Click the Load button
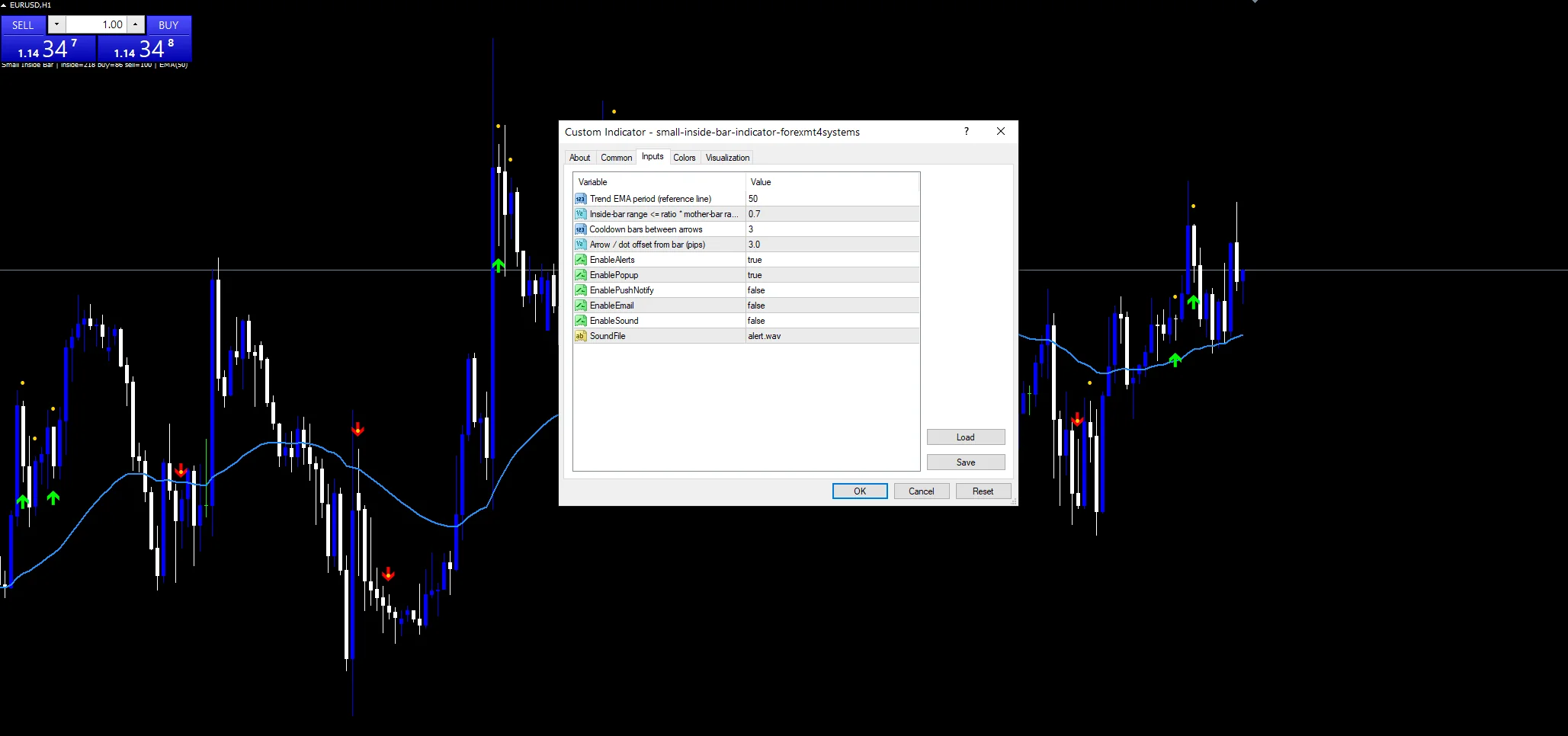The width and height of the screenshot is (1568, 736). click(x=966, y=437)
